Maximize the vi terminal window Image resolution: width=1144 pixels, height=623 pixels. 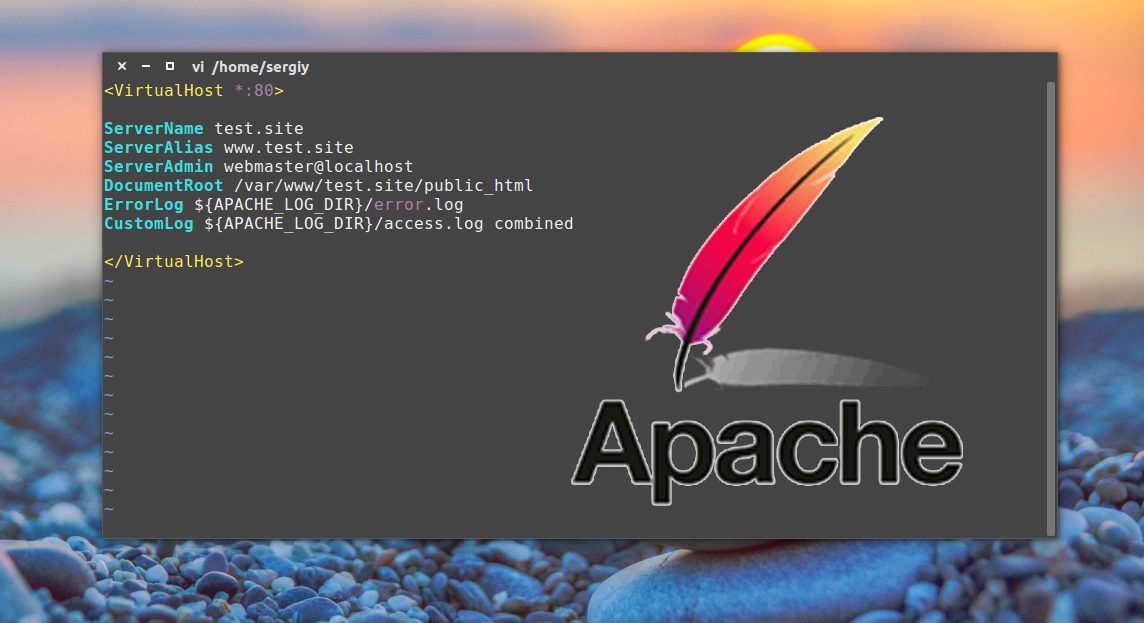click(170, 66)
